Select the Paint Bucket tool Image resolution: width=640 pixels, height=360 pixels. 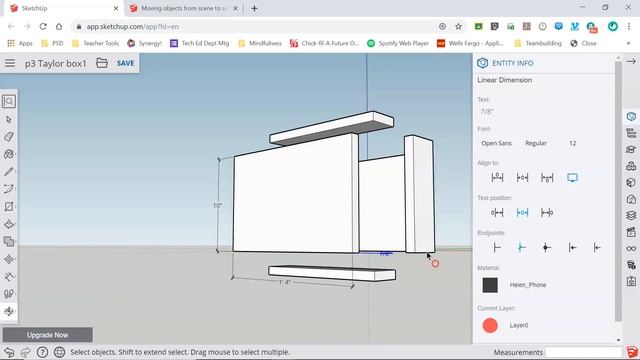9,154
